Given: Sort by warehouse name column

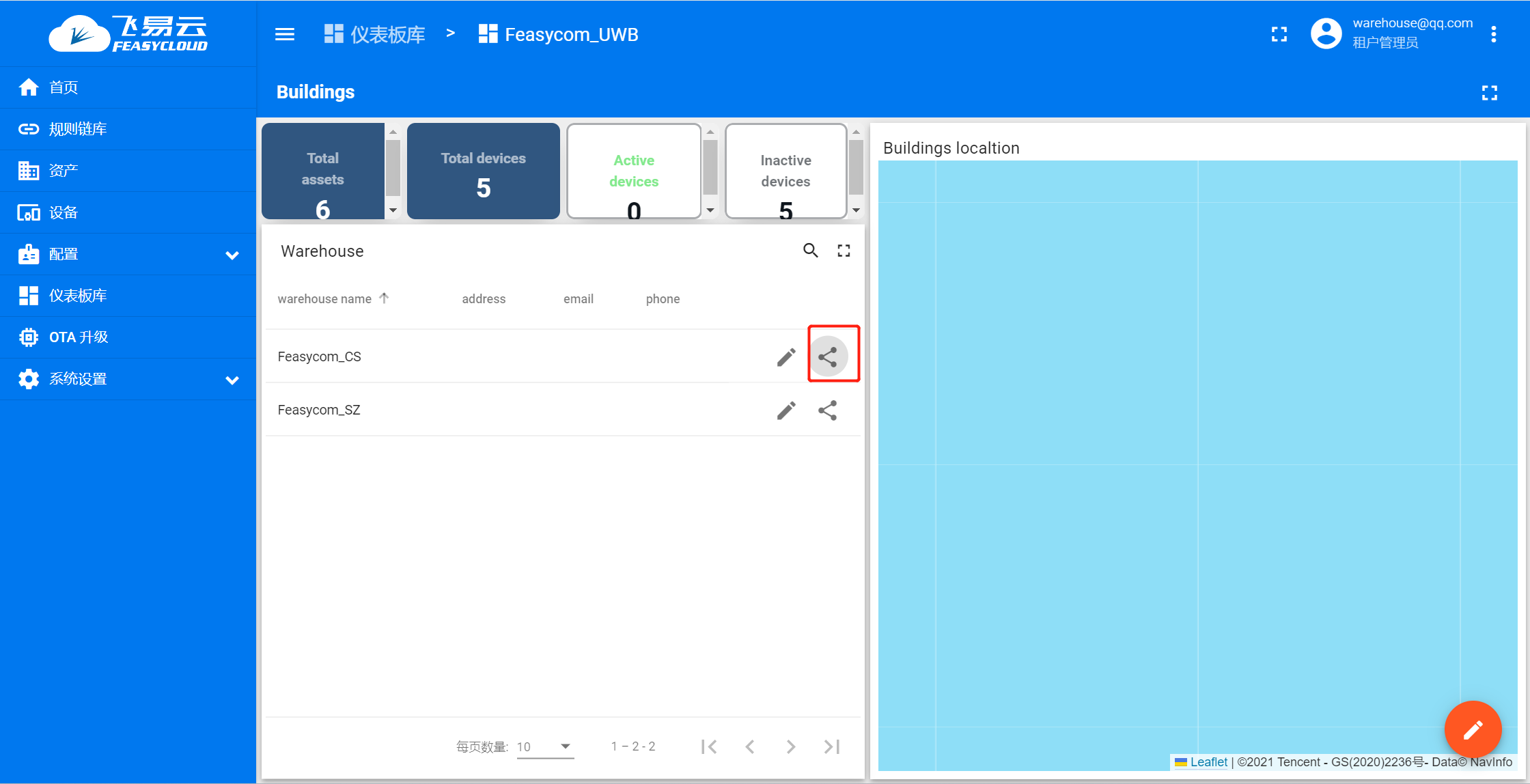Looking at the screenshot, I should point(325,299).
